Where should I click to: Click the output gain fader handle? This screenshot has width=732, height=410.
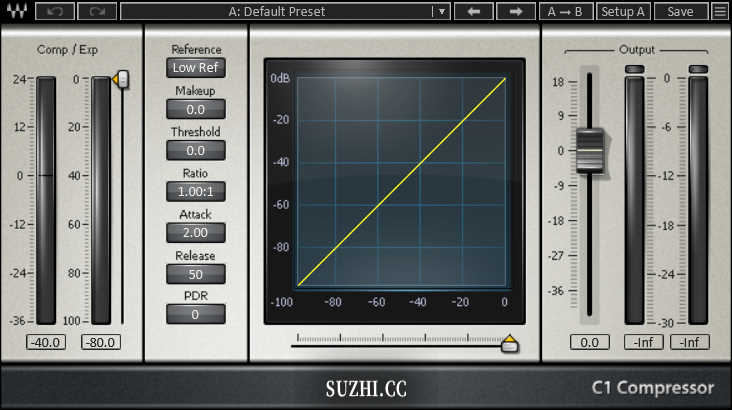coord(590,151)
